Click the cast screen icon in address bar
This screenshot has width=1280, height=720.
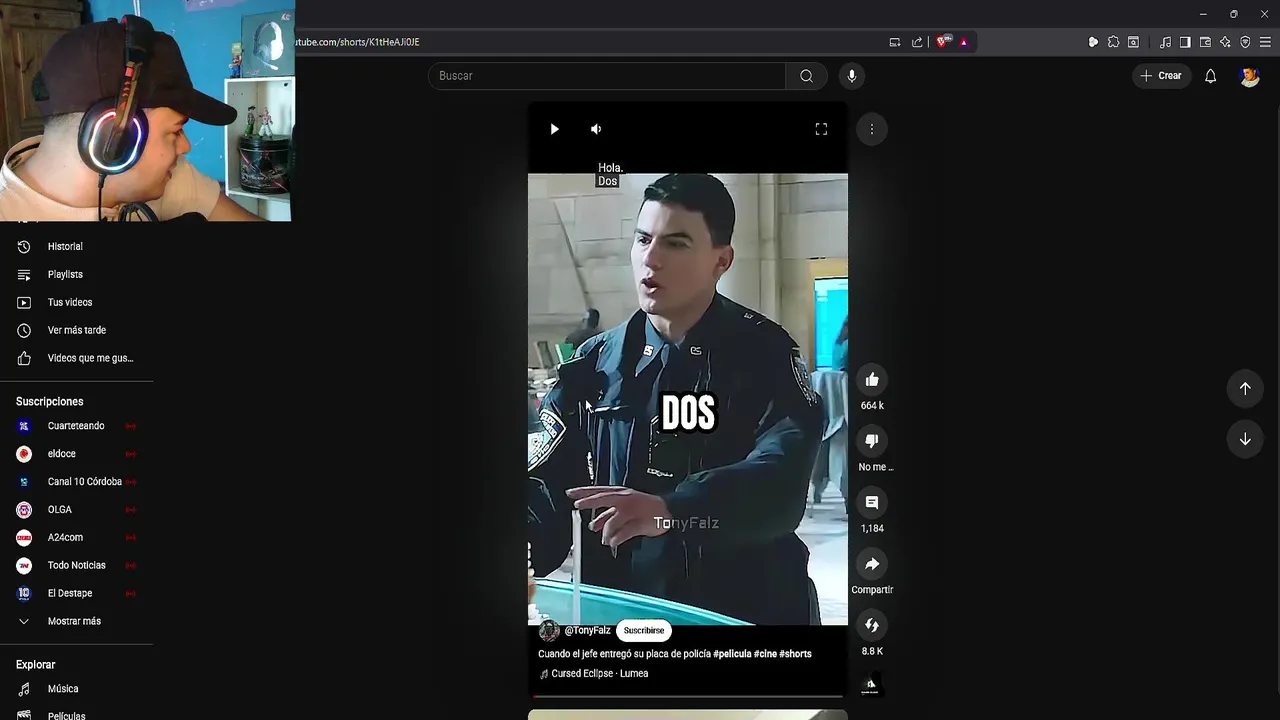[895, 42]
